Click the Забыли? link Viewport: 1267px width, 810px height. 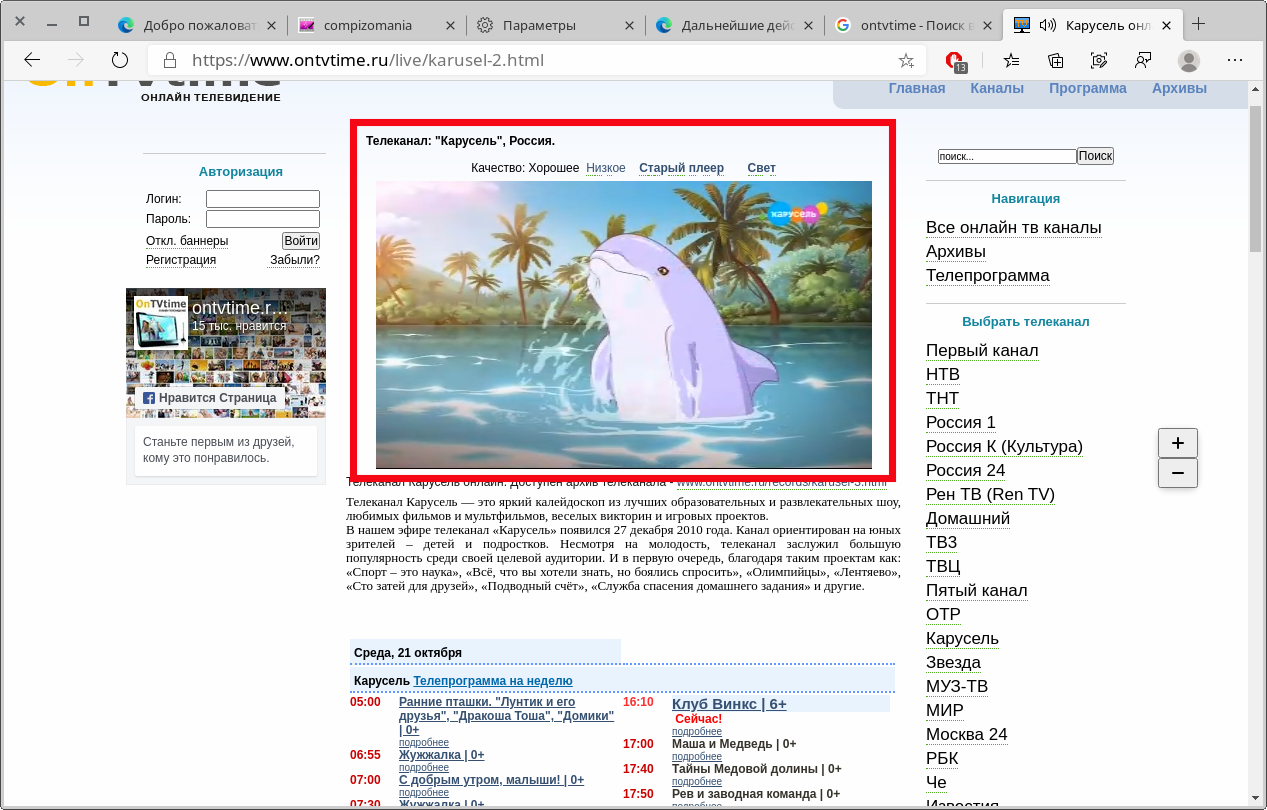[295, 260]
